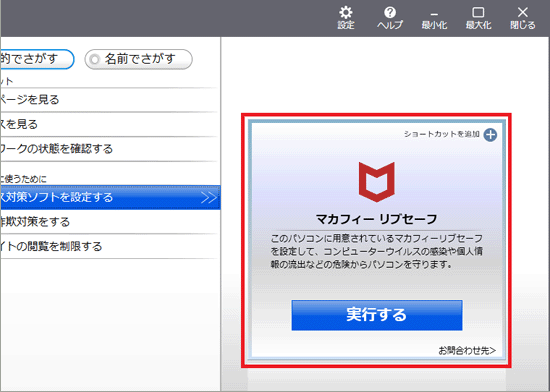Select 詐欺対策をする menu row

[x=109, y=222]
